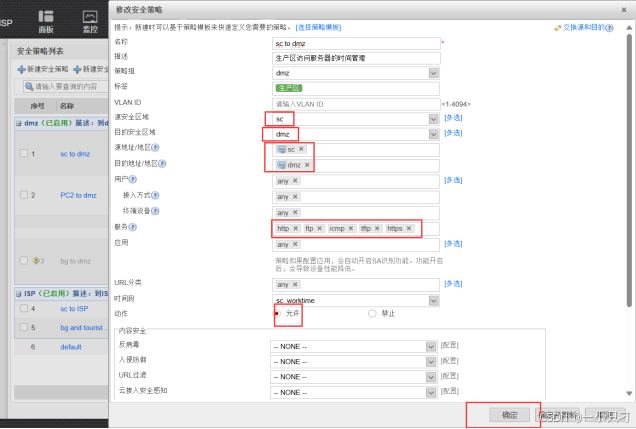Click 配置 link beside 入侵防御
The image size is (636, 429).
(449, 361)
